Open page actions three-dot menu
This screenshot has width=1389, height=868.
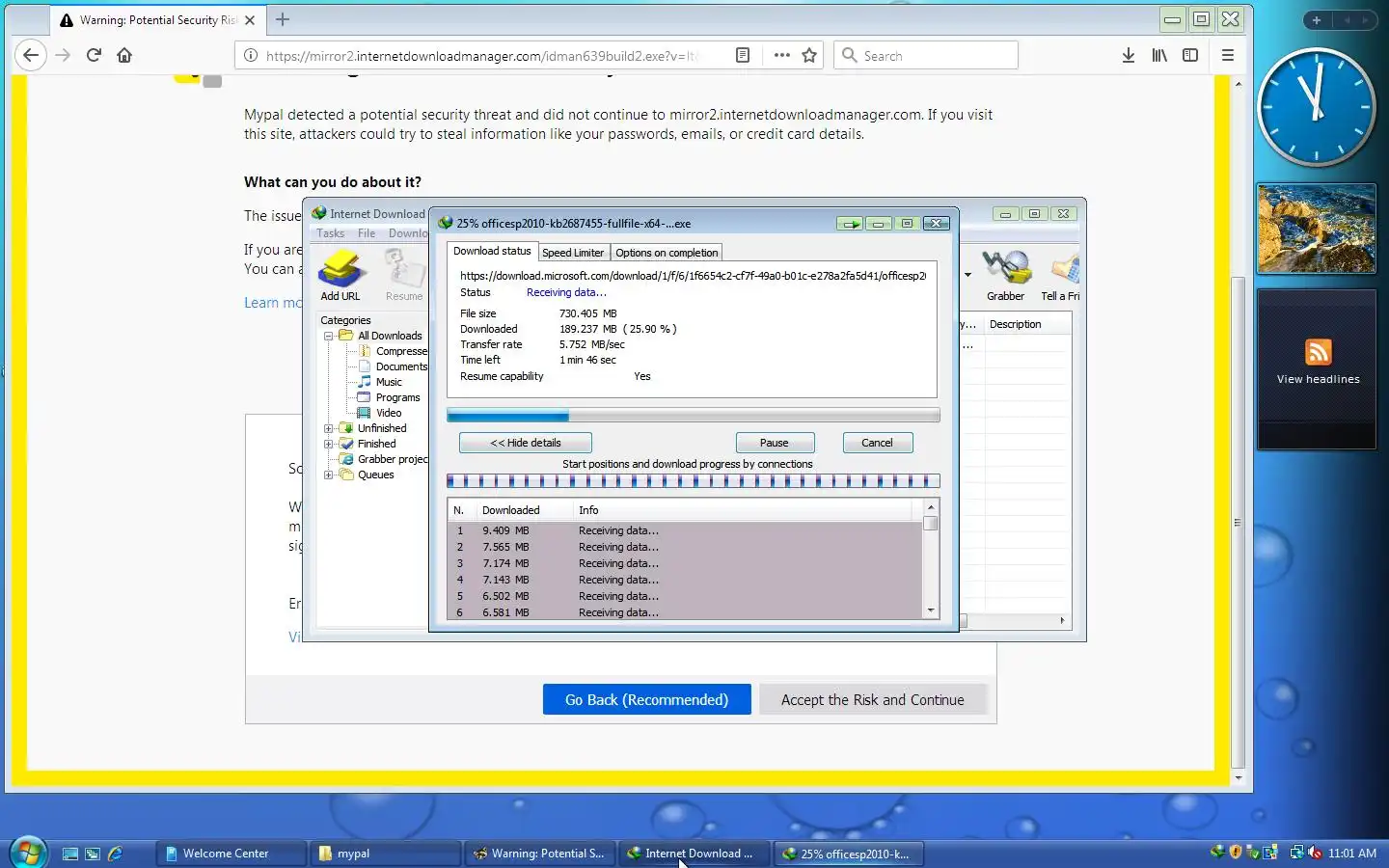pyautogui.click(x=781, y=55)
